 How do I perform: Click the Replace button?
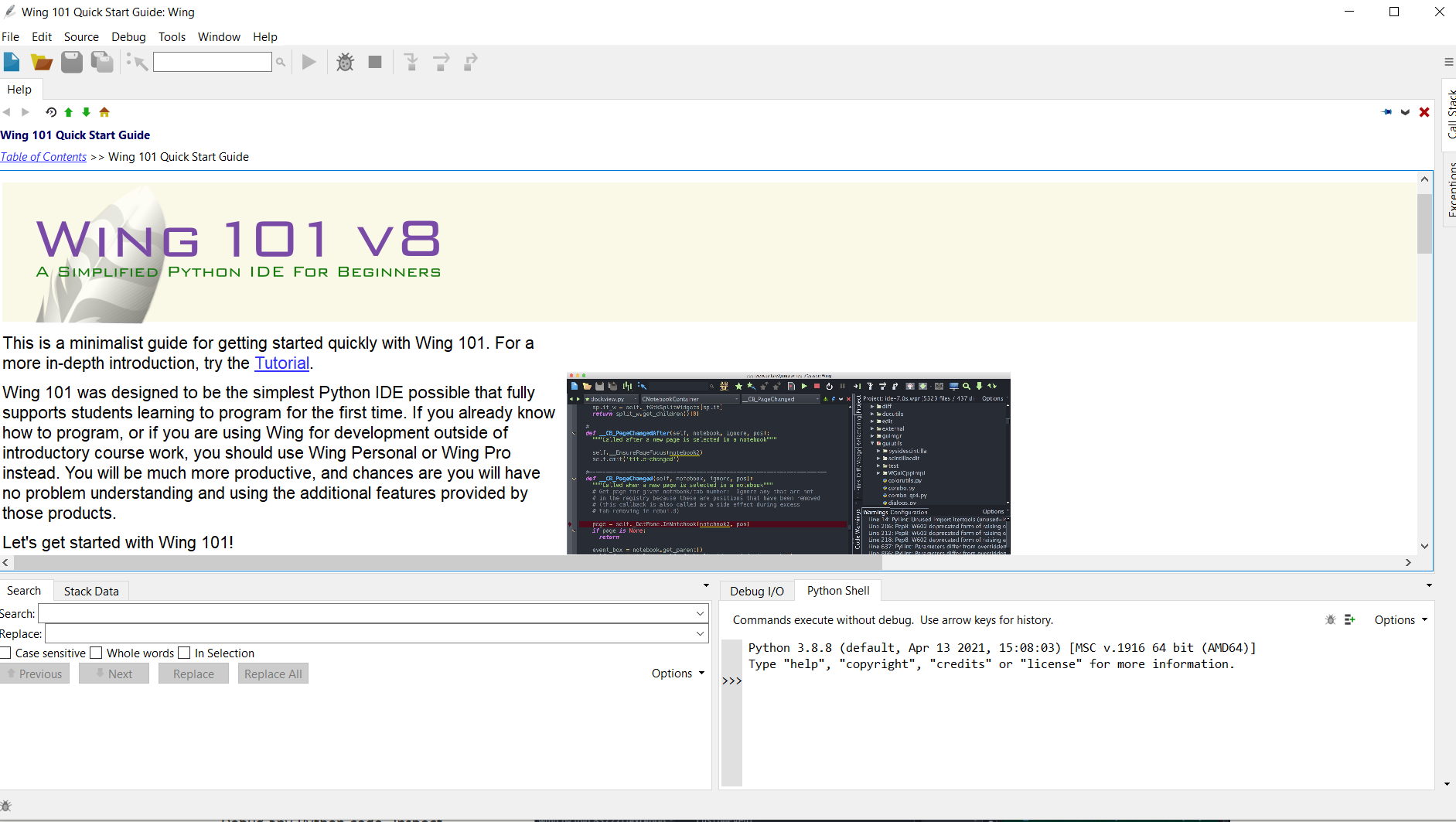[x=193, y=674]
